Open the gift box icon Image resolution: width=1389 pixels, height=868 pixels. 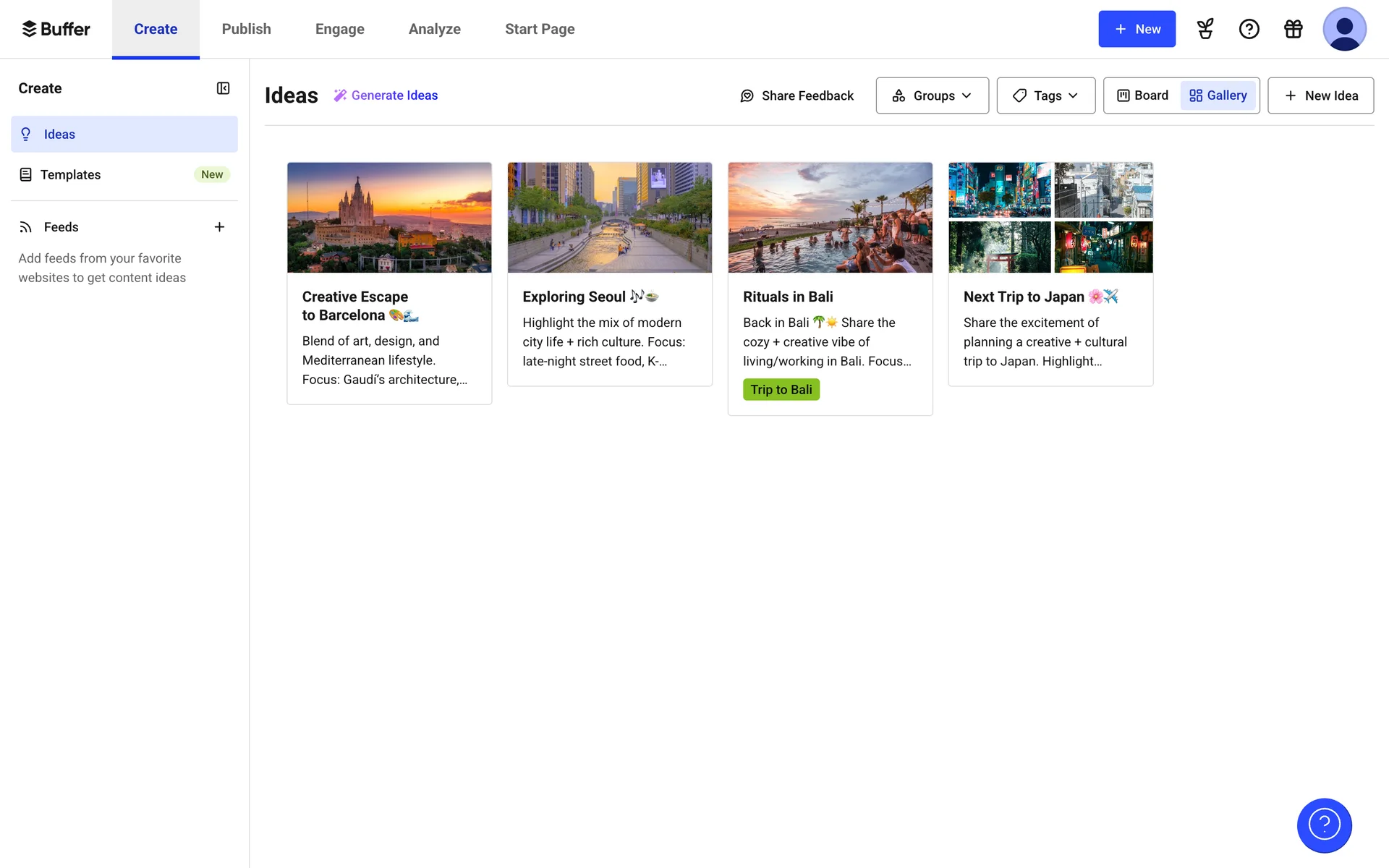1293,29
